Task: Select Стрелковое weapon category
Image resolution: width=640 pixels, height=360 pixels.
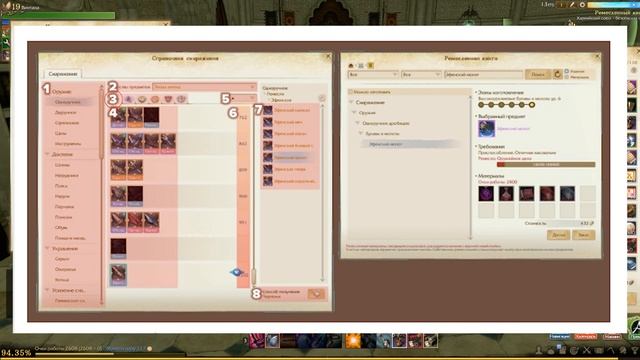Action: [67, 123]
